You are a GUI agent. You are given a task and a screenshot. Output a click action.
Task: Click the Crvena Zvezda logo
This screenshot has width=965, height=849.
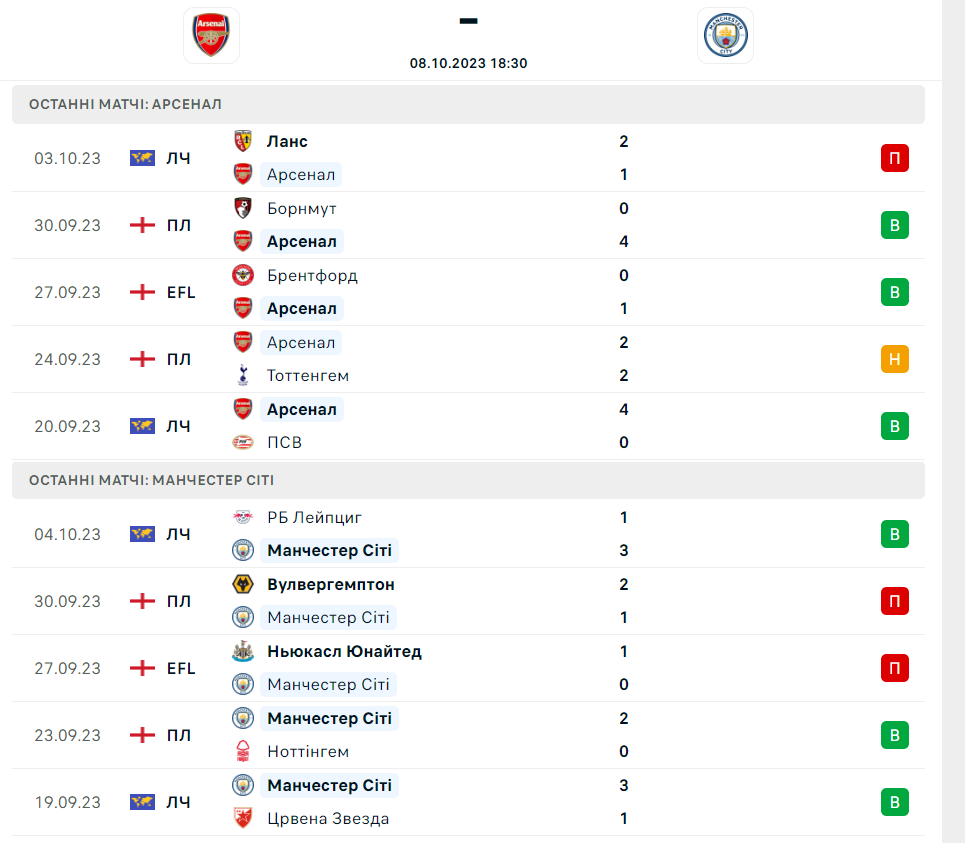click(x=243, y=818)
